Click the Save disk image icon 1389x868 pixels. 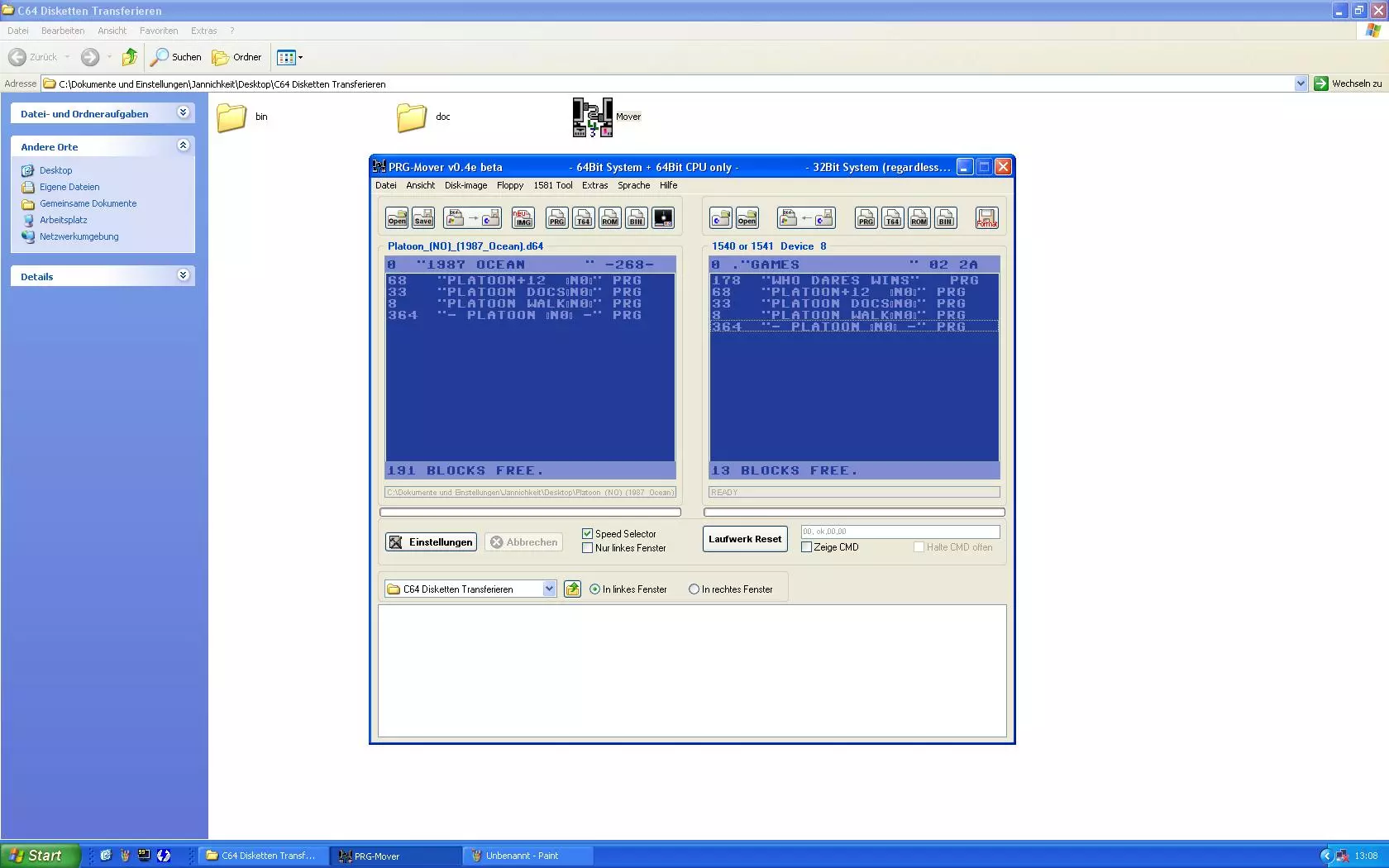(423, 217)
